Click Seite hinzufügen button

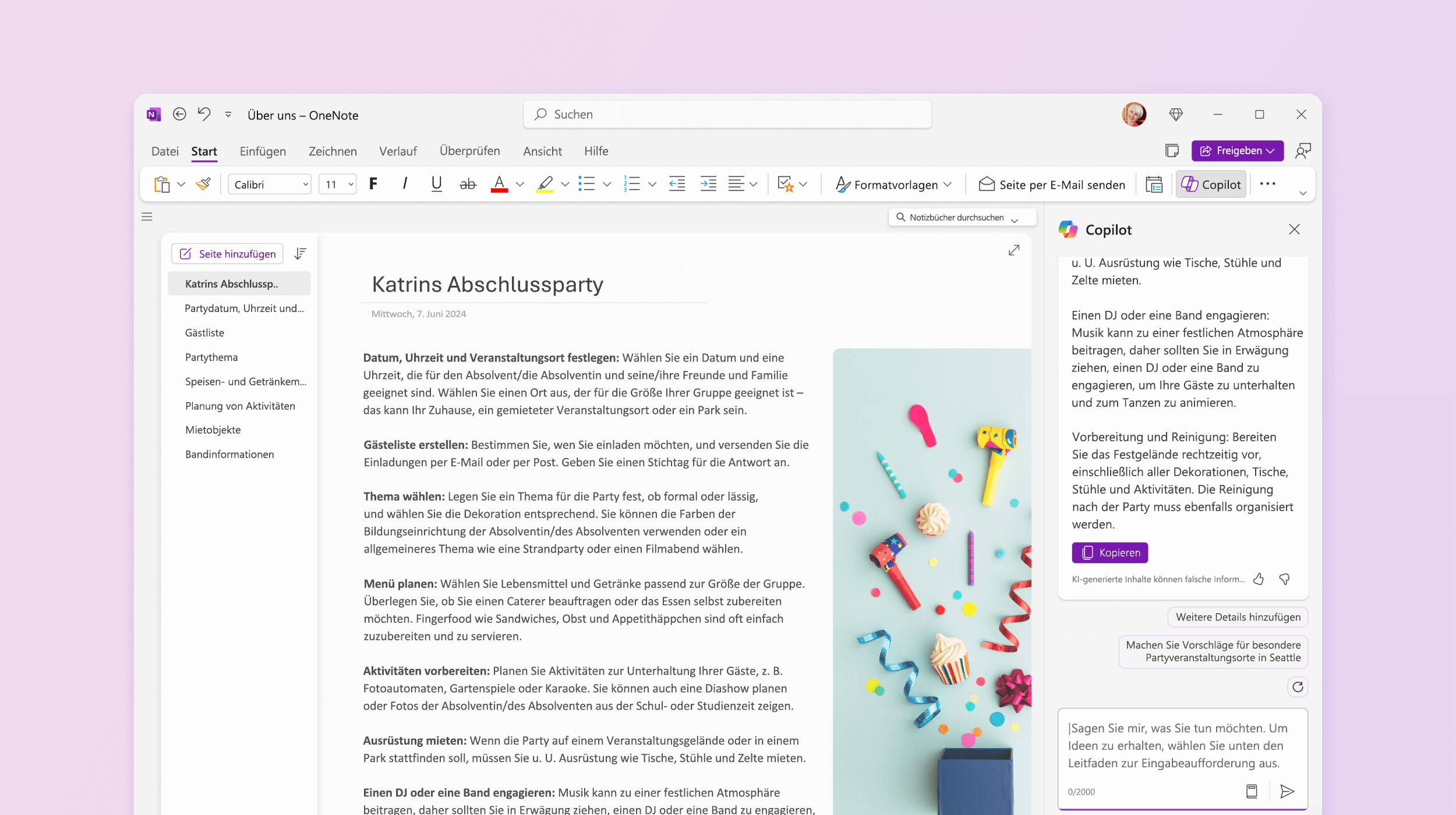[227, 254]
